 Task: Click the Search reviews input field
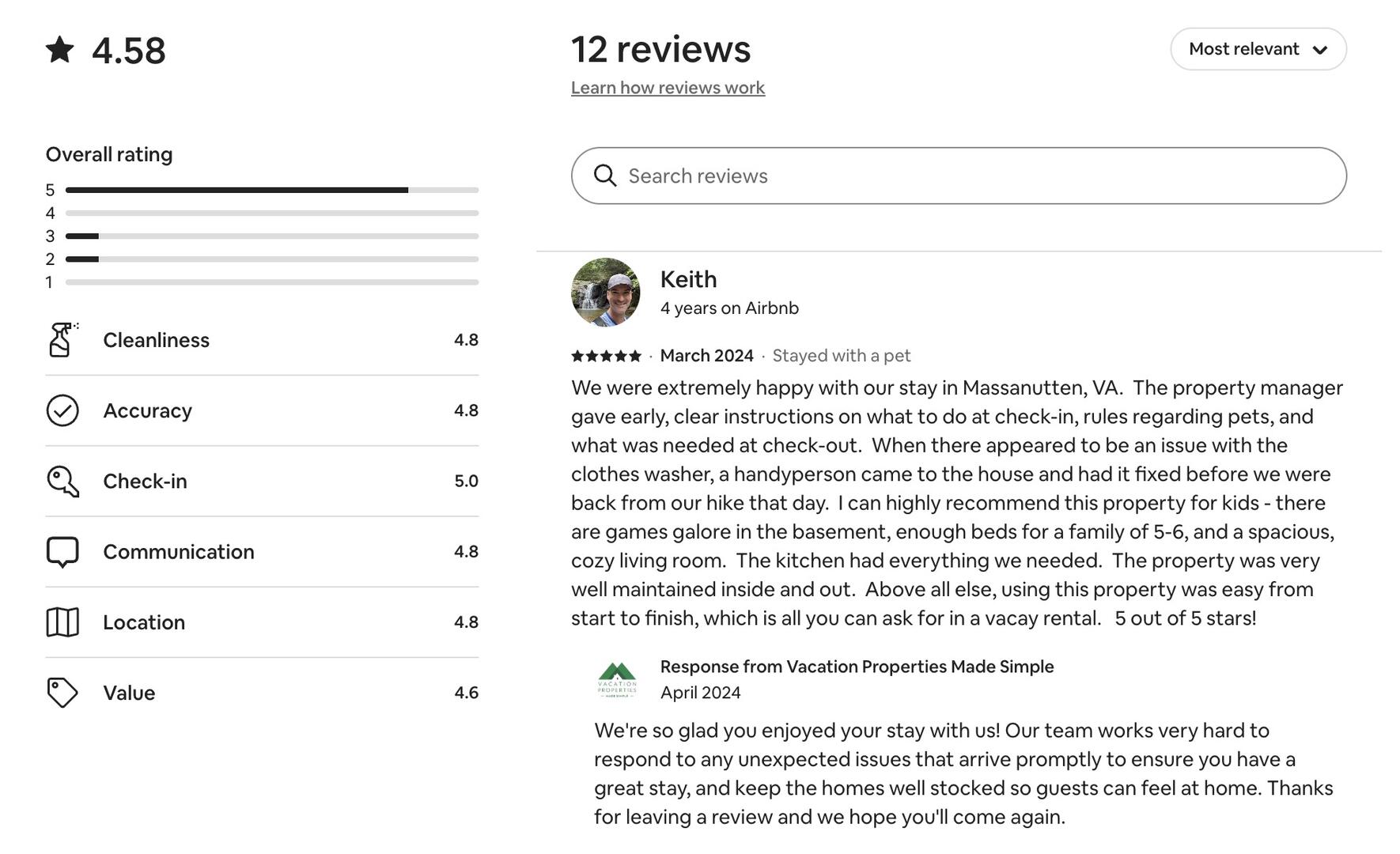click(973, 176)
